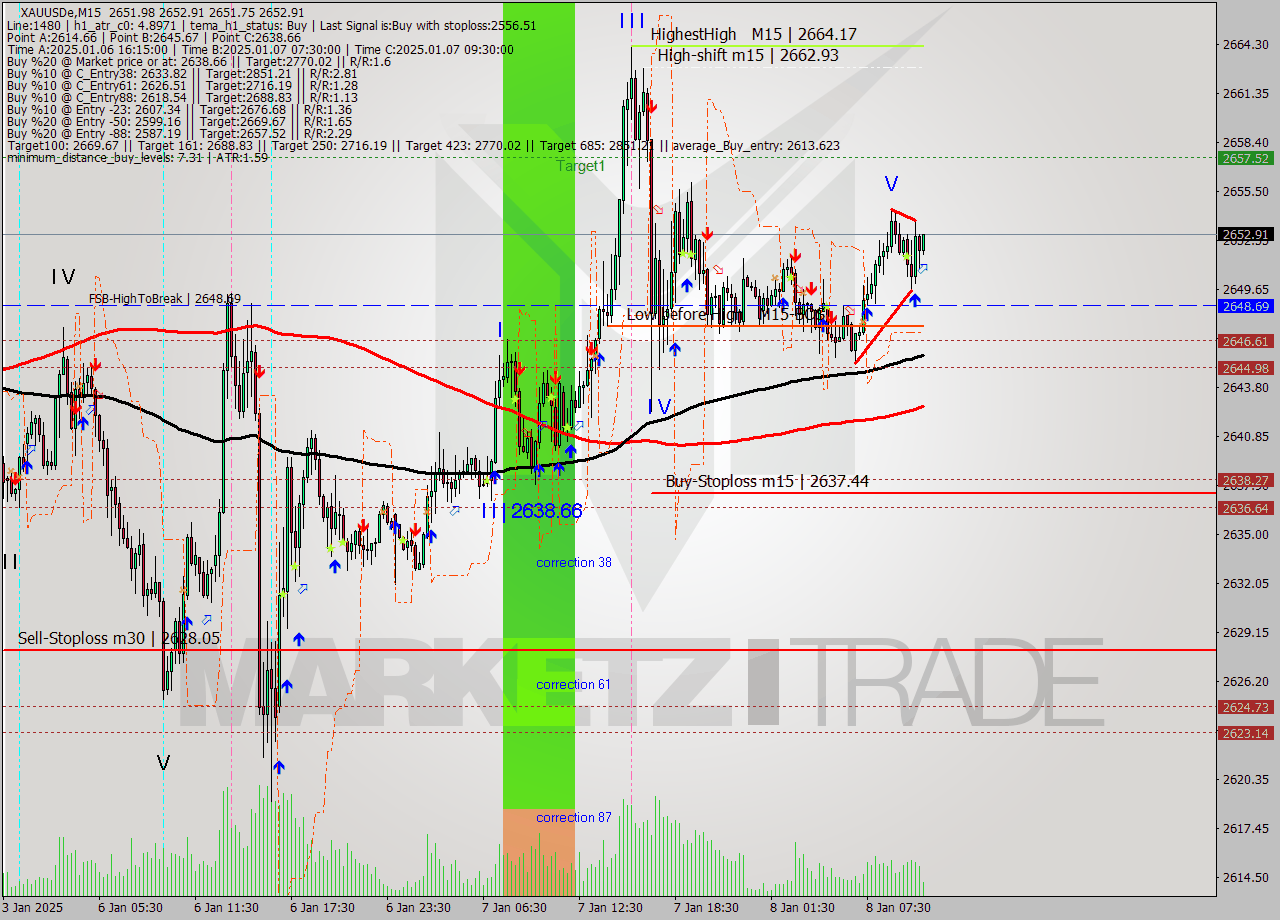
Task: Click the Buy %10 @ Entry -23 line
Action: [179, 109]
